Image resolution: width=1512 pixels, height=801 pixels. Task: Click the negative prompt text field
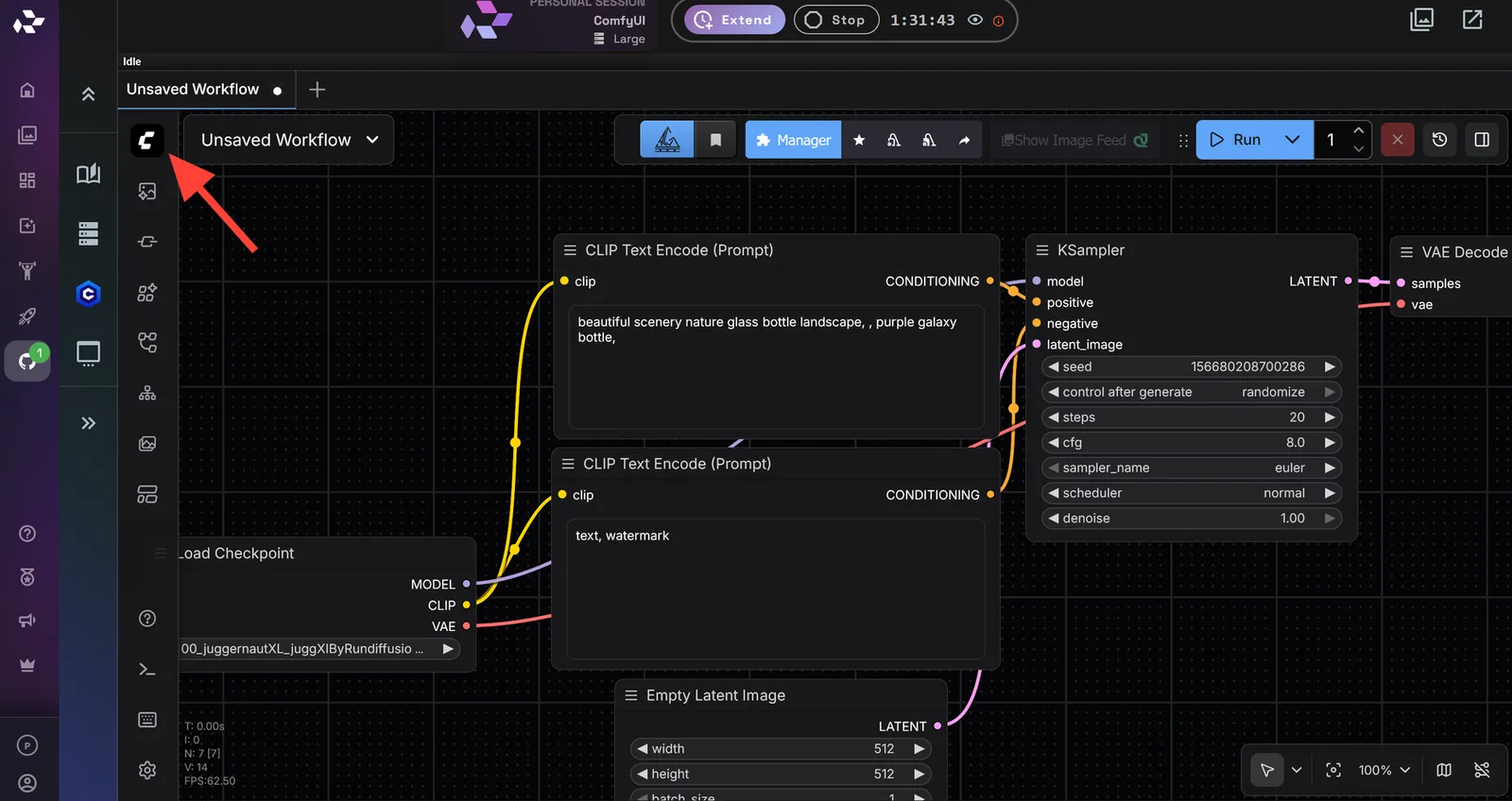click(x=776, y=588)
